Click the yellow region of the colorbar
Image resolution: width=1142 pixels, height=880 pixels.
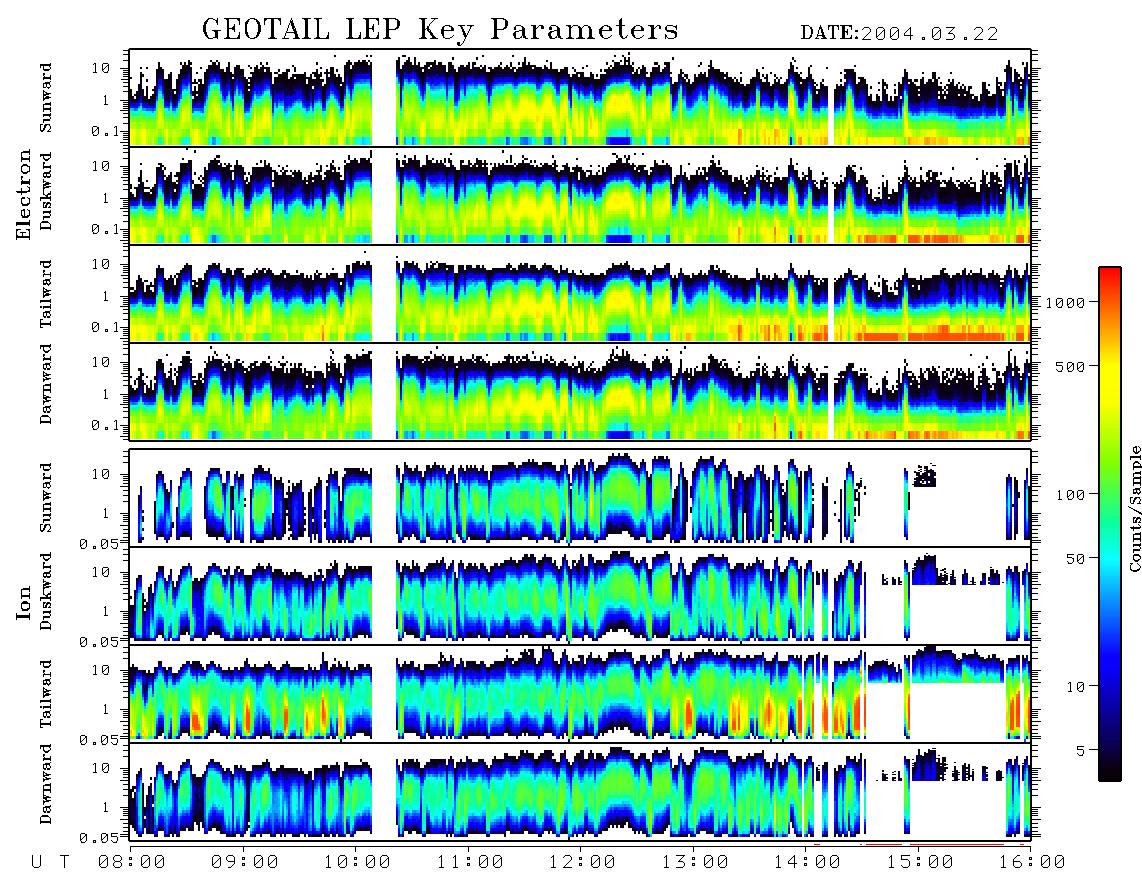point(1110,379)
